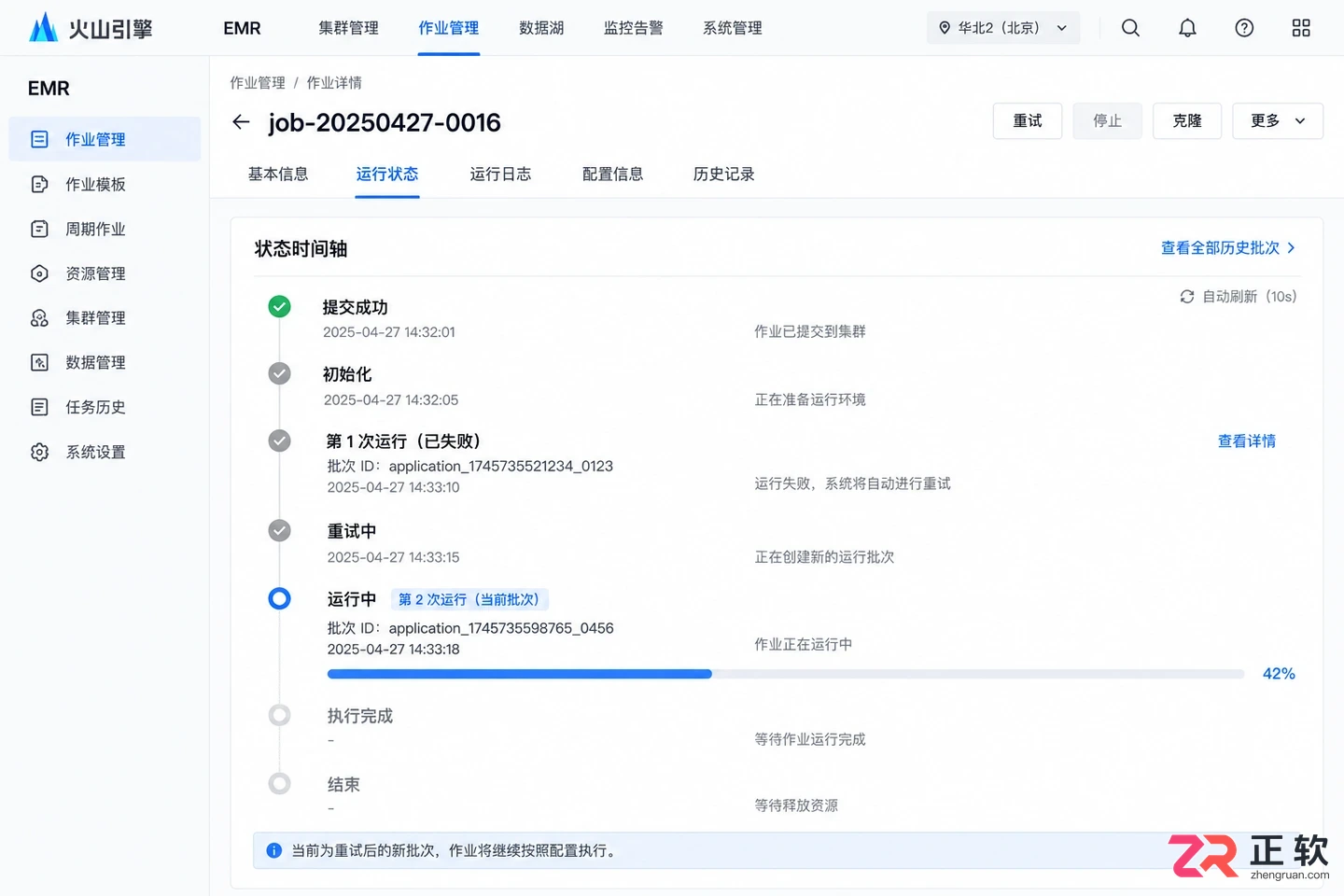Click the 自动刷新 refresh icon
Viewport: 1344px width, 896px height.
[1187, 297]
